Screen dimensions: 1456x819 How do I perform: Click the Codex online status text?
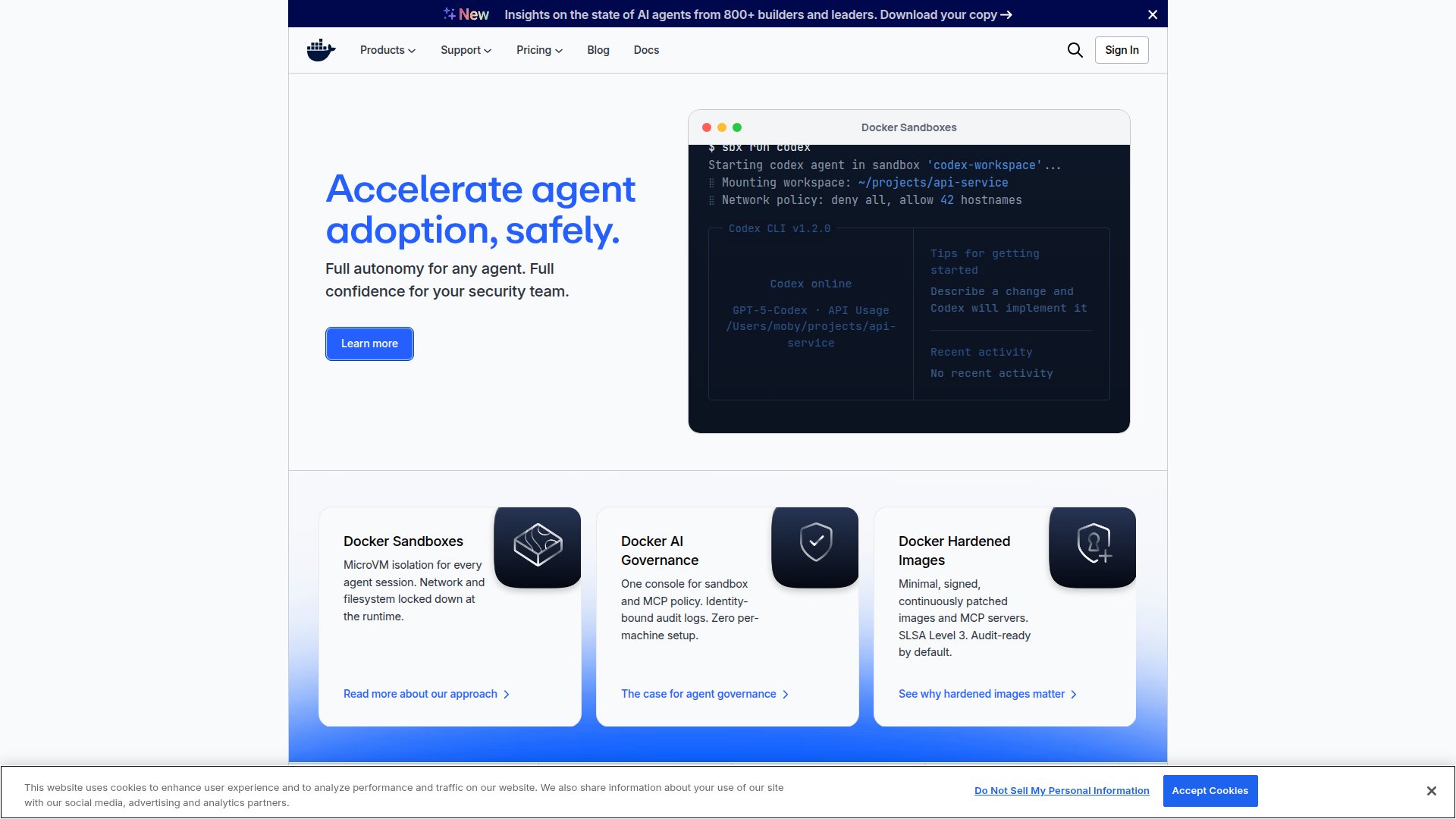[811, 284]
